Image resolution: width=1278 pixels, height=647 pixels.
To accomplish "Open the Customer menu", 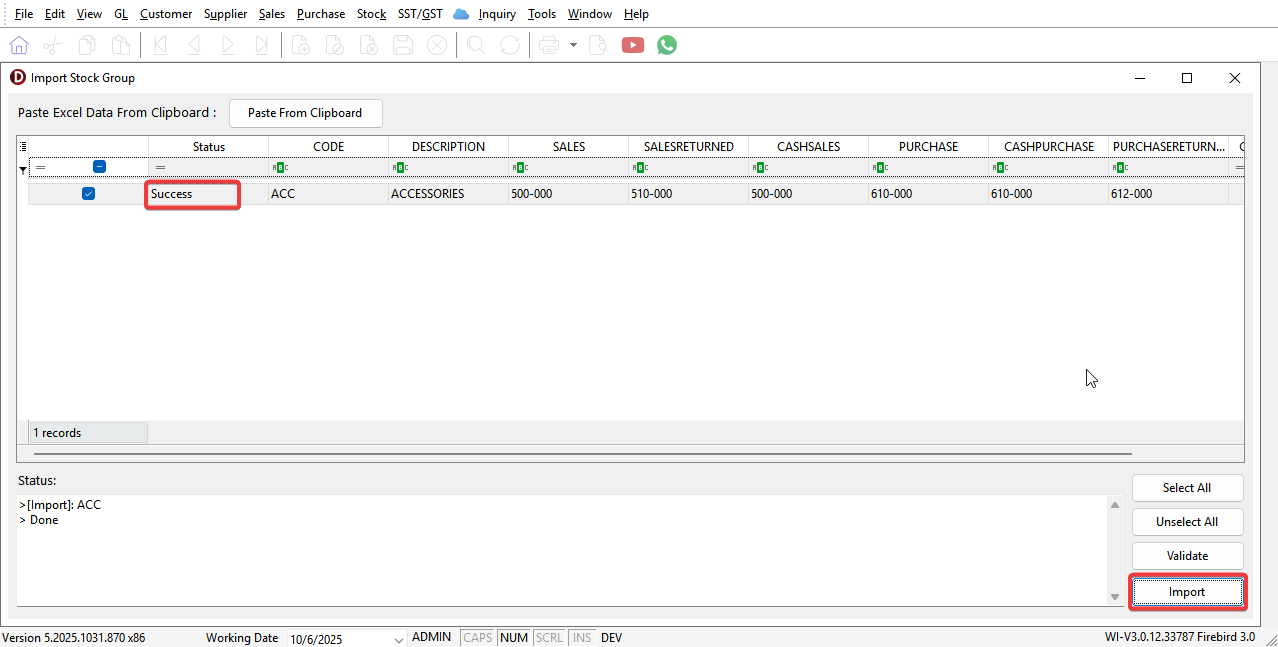I will point(166,14).
